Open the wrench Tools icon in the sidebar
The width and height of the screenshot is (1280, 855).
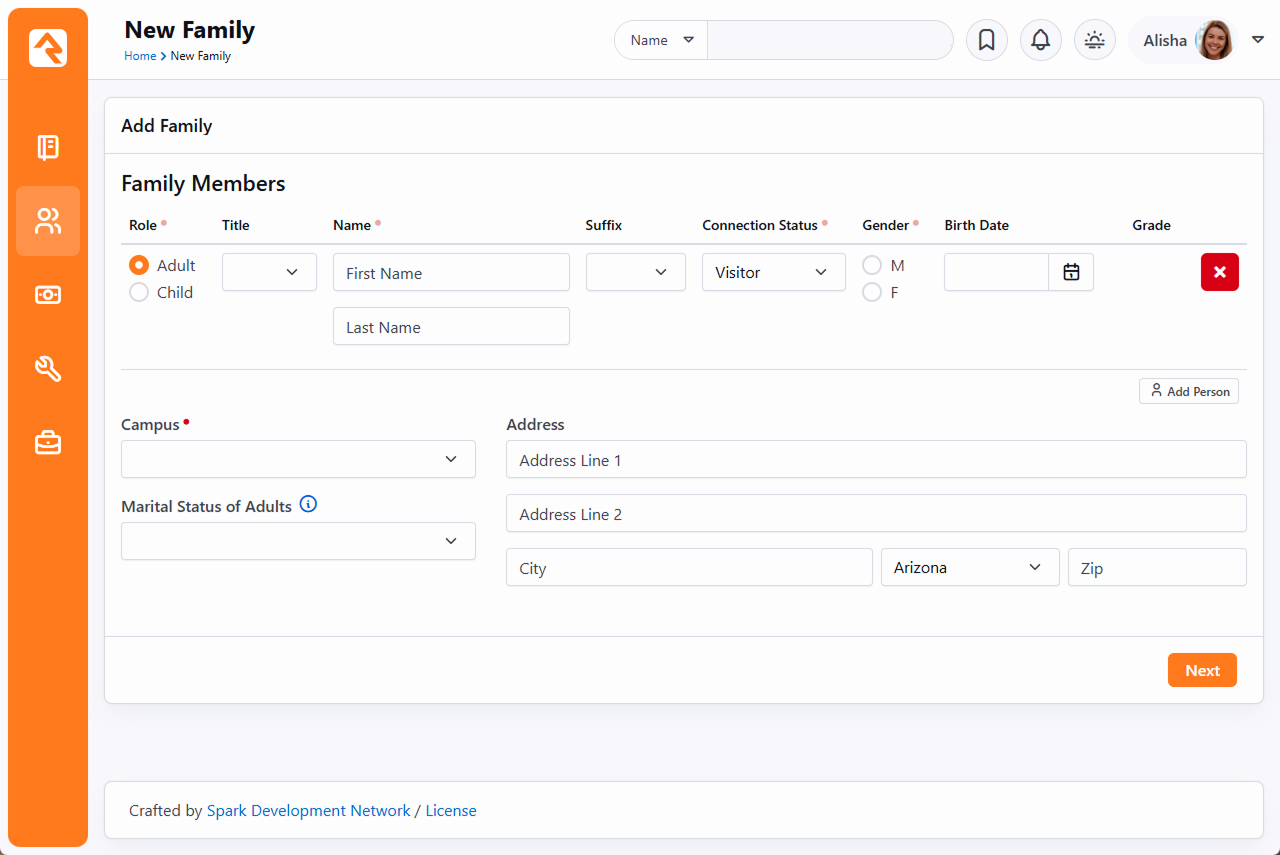48,369
